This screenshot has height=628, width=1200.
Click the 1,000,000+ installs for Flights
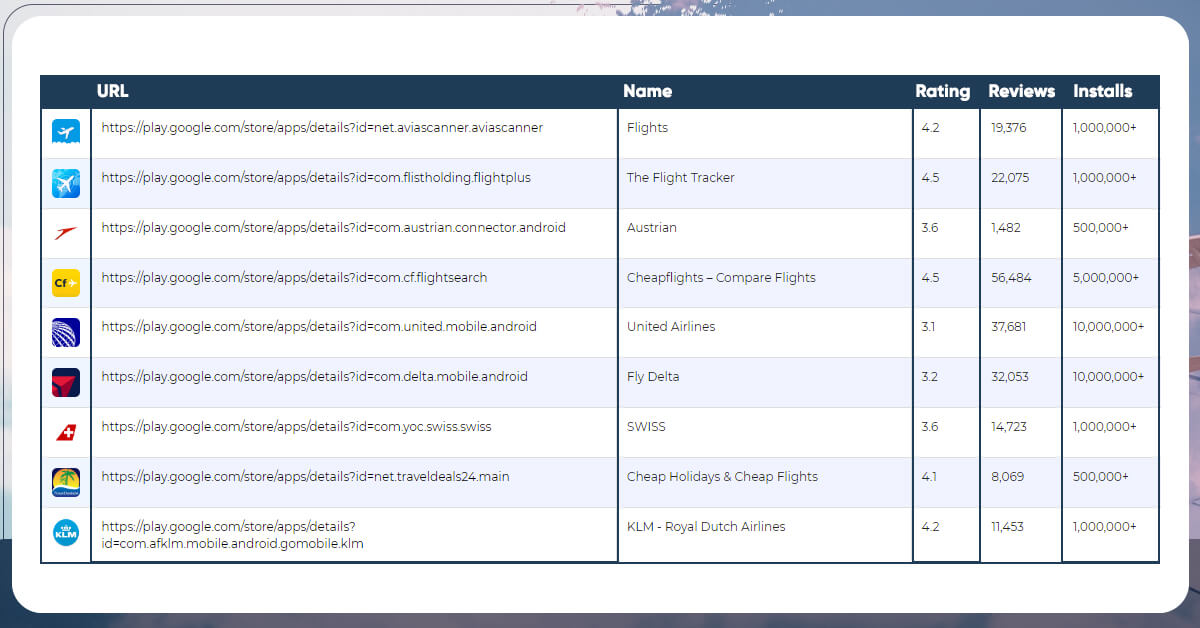click(x=1104, y=128)
